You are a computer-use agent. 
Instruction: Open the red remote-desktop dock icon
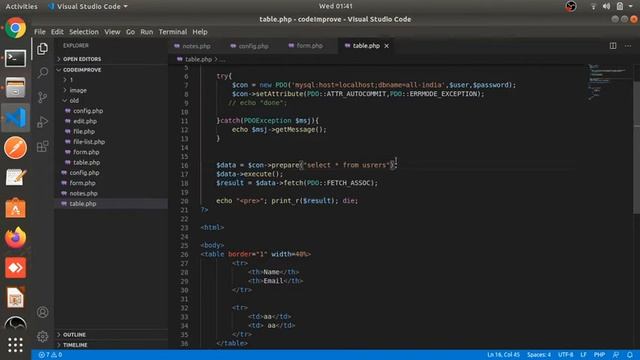click(16, 268)
